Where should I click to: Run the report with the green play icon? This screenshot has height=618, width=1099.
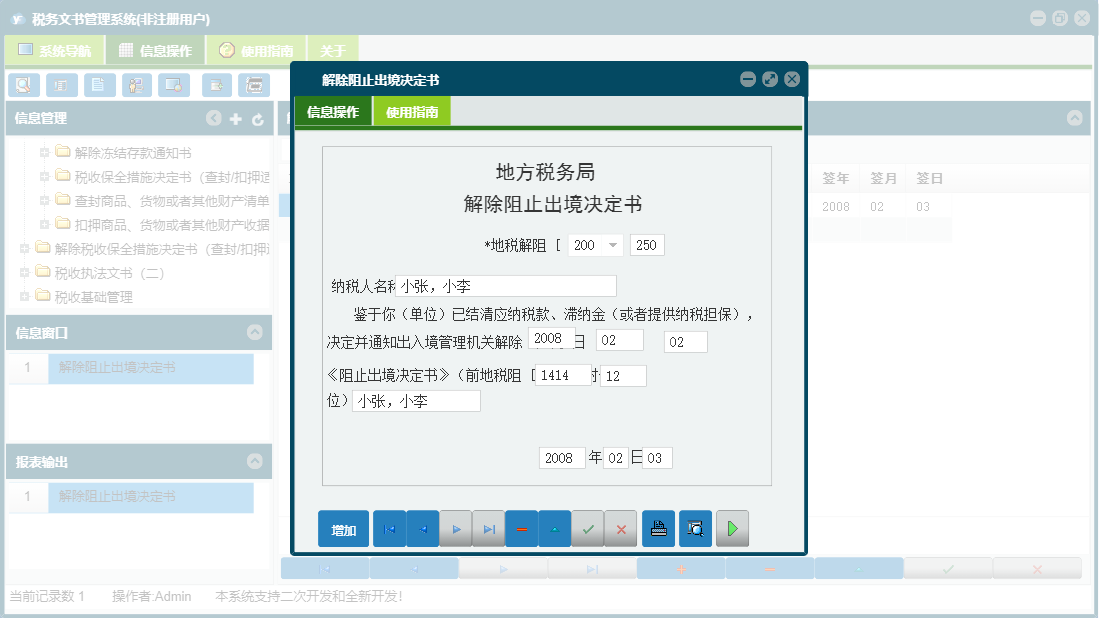click(x=731, y=528)
